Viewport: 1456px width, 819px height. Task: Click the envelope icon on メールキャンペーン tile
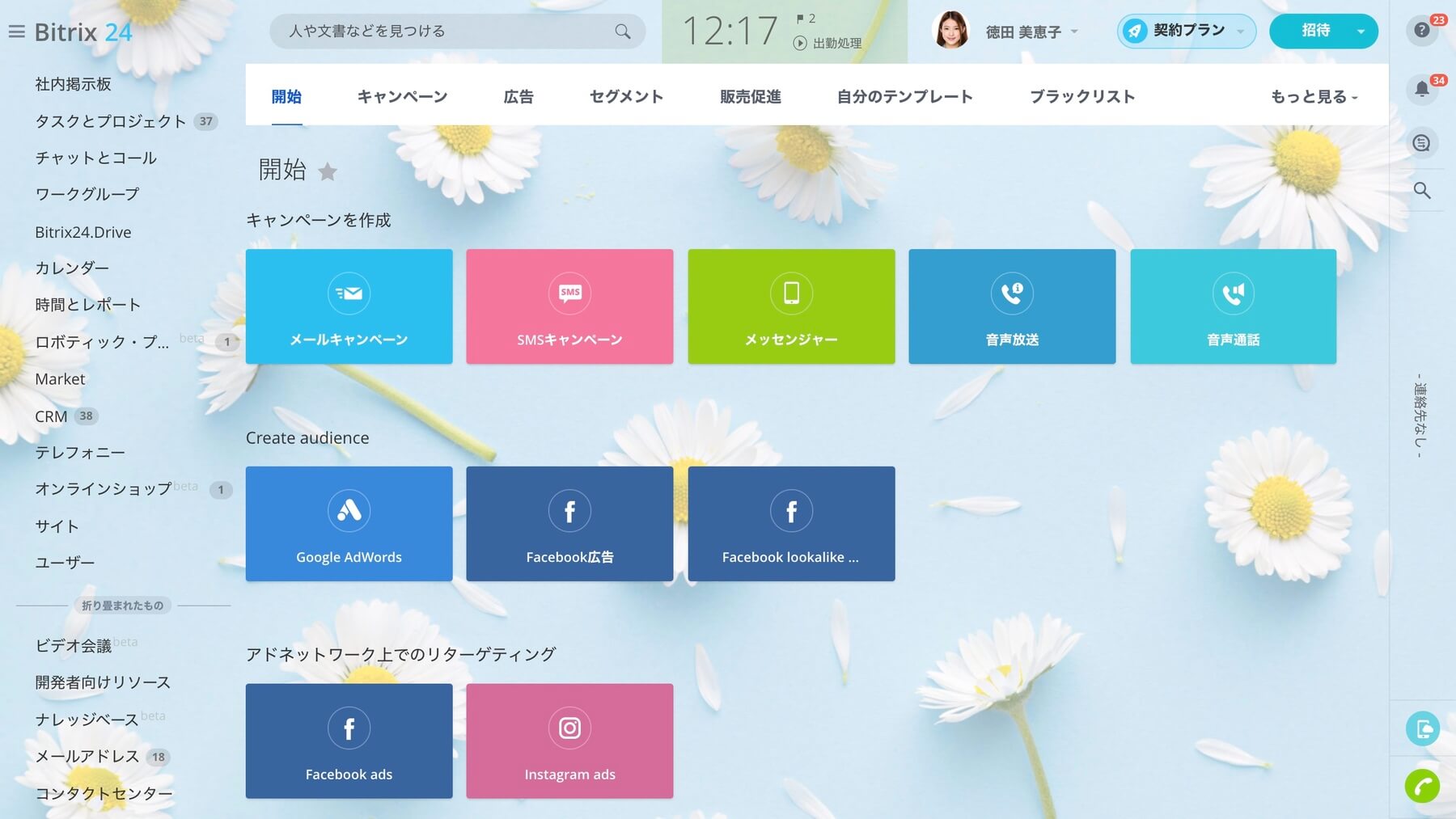349,293
